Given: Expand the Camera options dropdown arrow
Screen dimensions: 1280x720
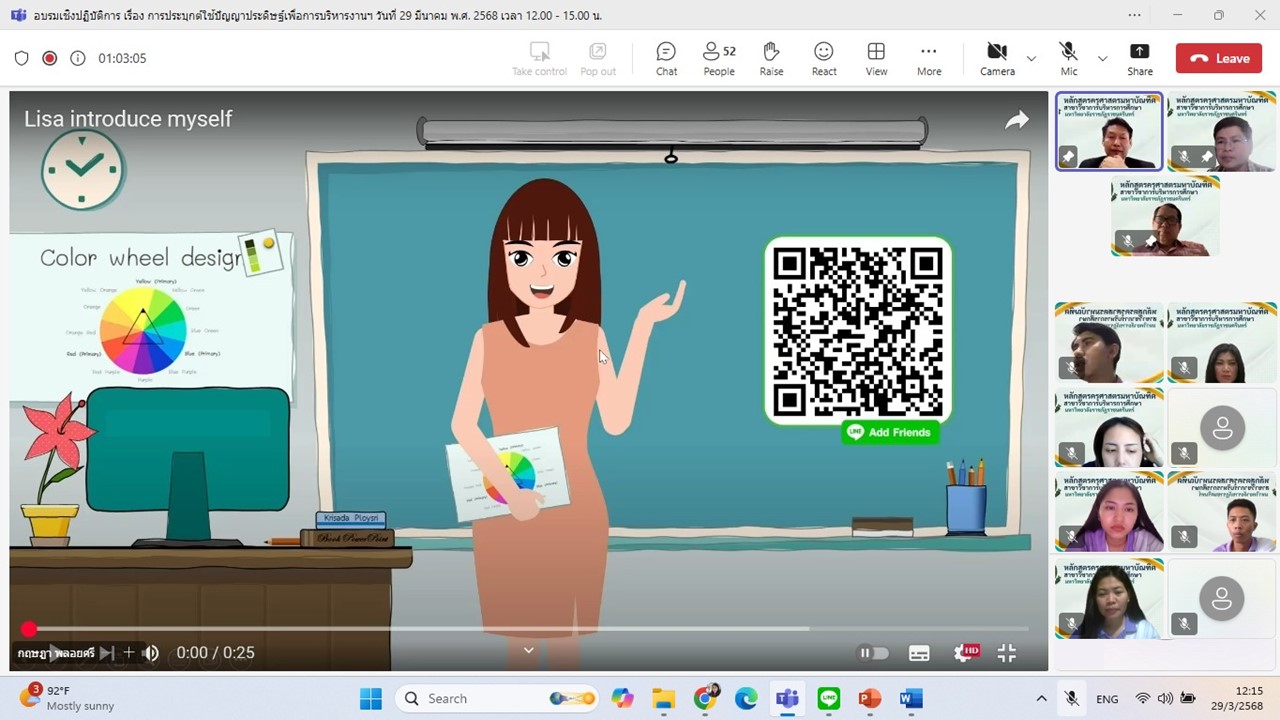Looking at the screenshot, I should pos(1031,58).
